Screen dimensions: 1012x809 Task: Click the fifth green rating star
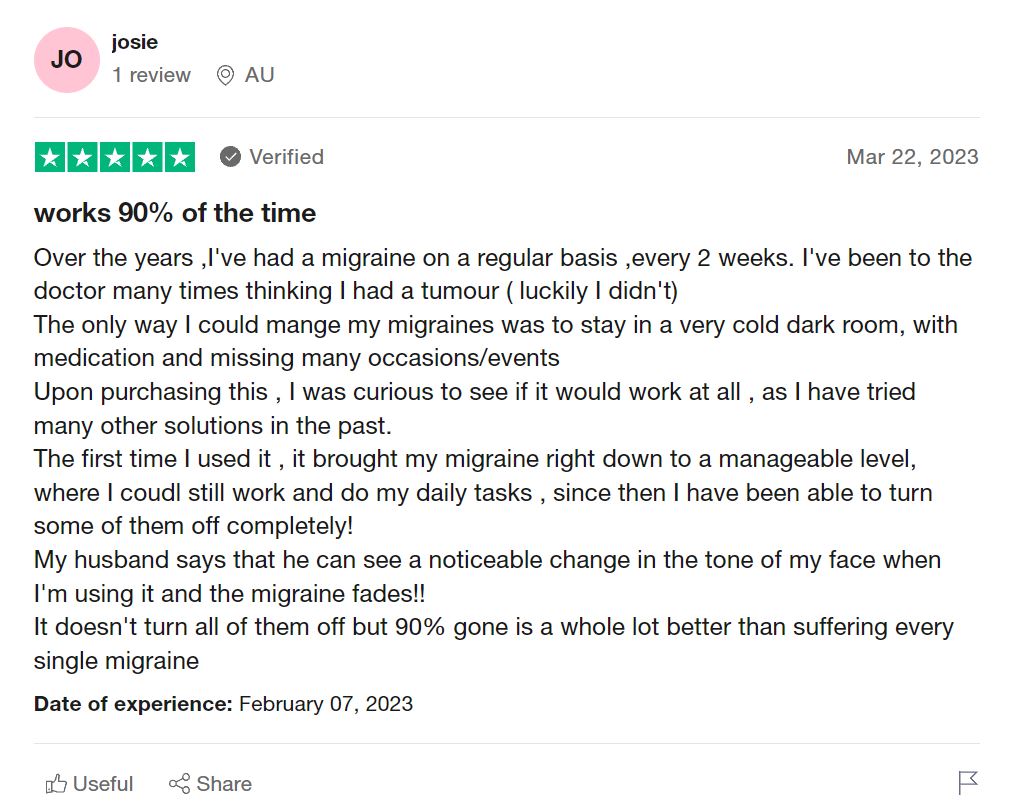pos(179,157)
